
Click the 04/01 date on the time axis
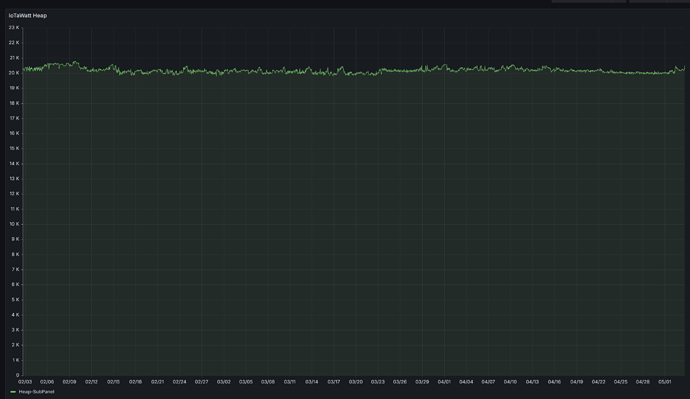444,382
